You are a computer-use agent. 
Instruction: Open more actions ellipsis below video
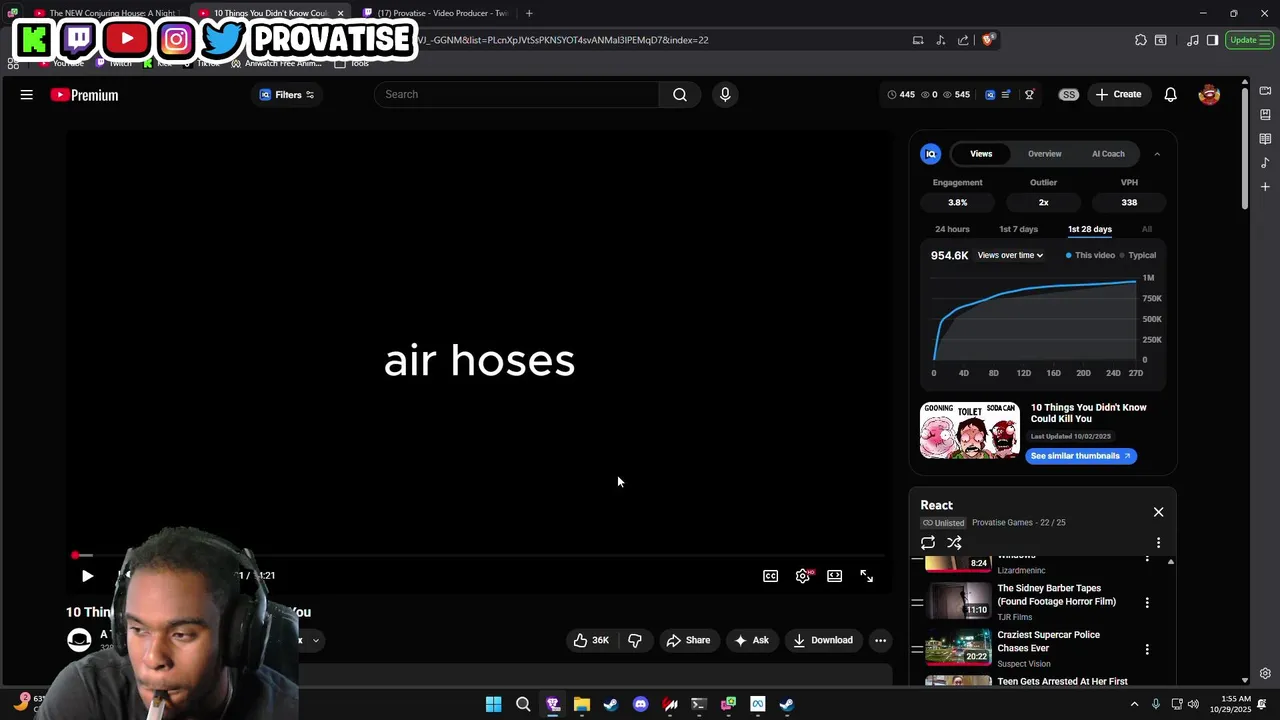(x=880, y=640)
